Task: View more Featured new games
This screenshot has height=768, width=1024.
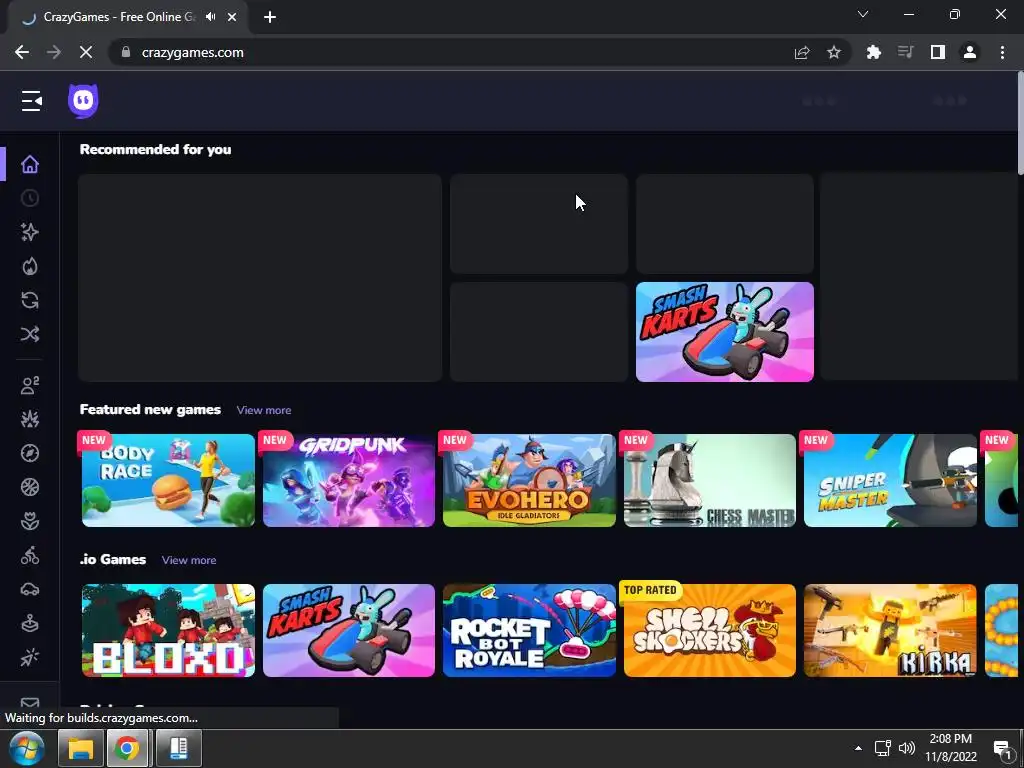Action: [x=264, y=410]
